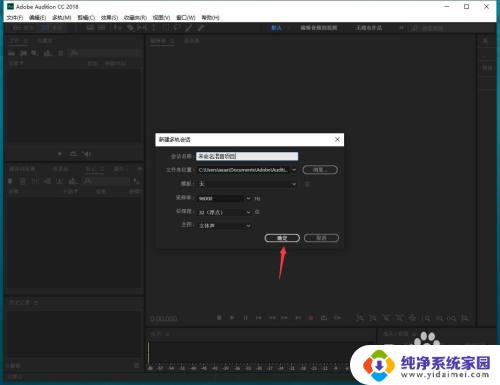The image size is (500, 385).
Task: Select the 编辑音频到视频 workspace tab
Action: pos(319,28)
